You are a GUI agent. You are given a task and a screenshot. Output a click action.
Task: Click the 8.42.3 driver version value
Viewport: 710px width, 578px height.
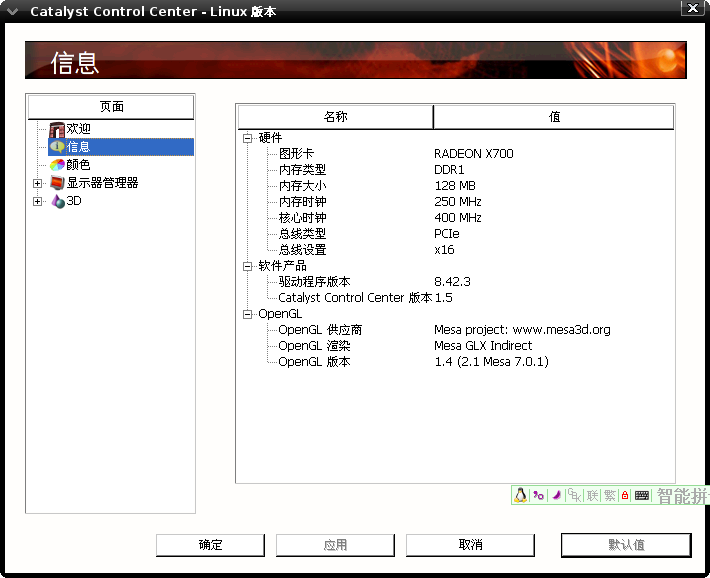click(x=452, y=282)
